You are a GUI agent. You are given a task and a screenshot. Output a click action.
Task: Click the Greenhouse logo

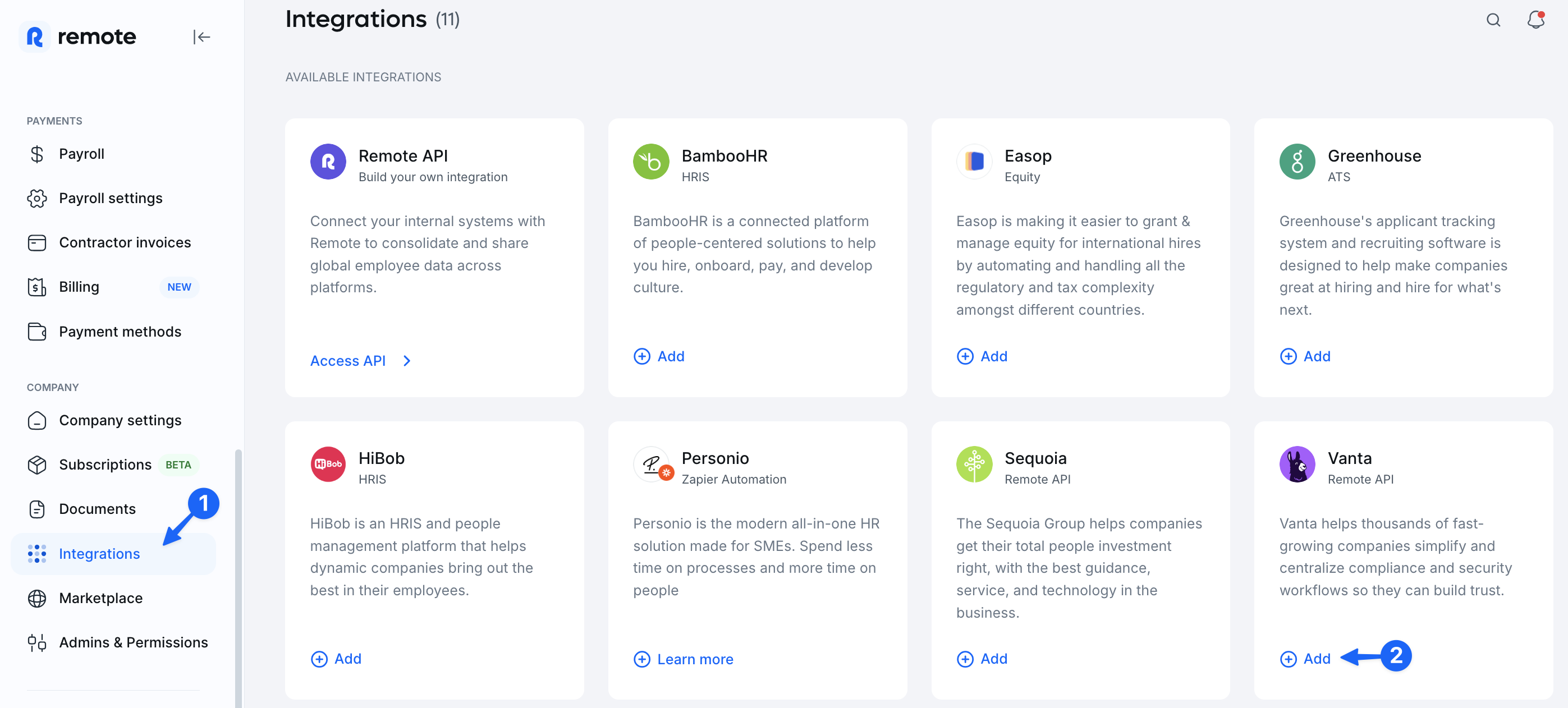point(1297,162)
